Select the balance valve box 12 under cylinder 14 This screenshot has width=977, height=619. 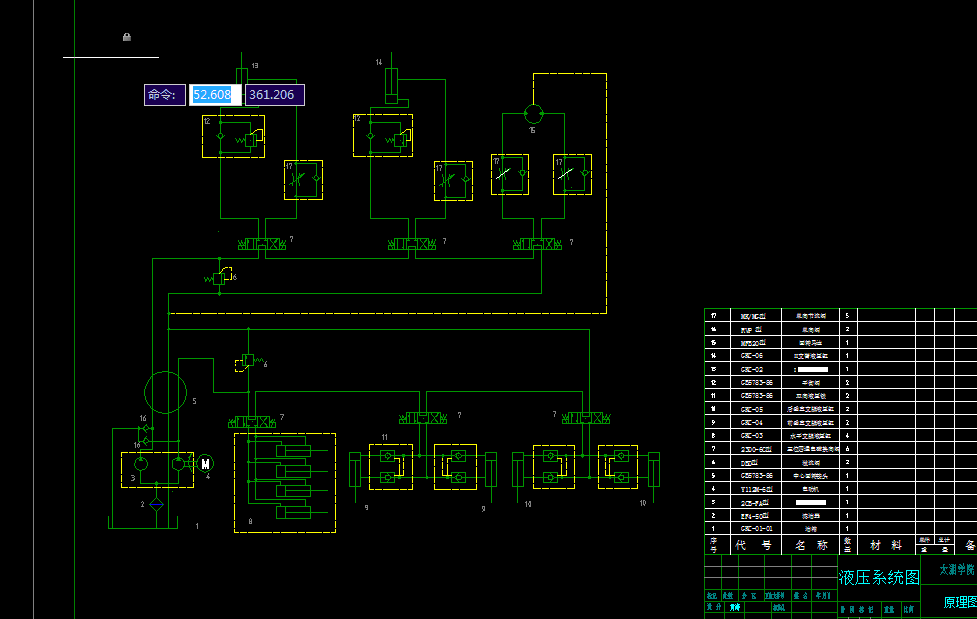click(383, 135)
